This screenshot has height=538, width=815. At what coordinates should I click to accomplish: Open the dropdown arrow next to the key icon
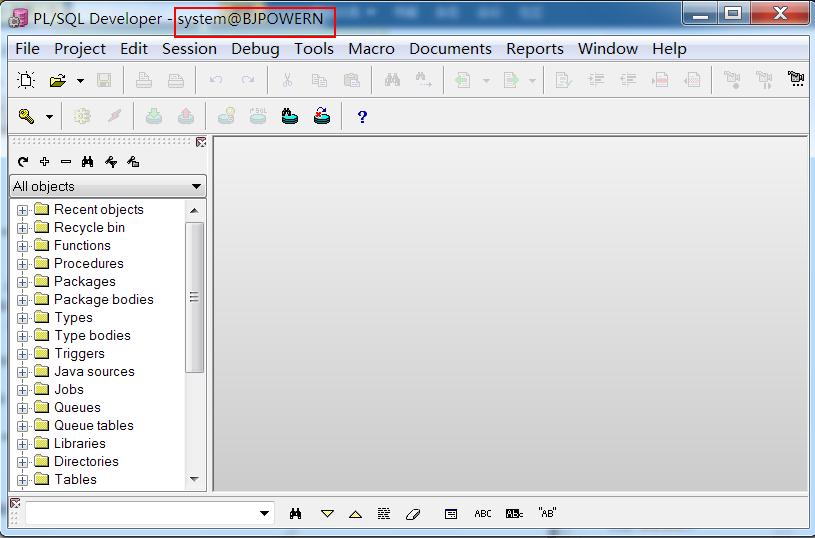click(49, 117)
